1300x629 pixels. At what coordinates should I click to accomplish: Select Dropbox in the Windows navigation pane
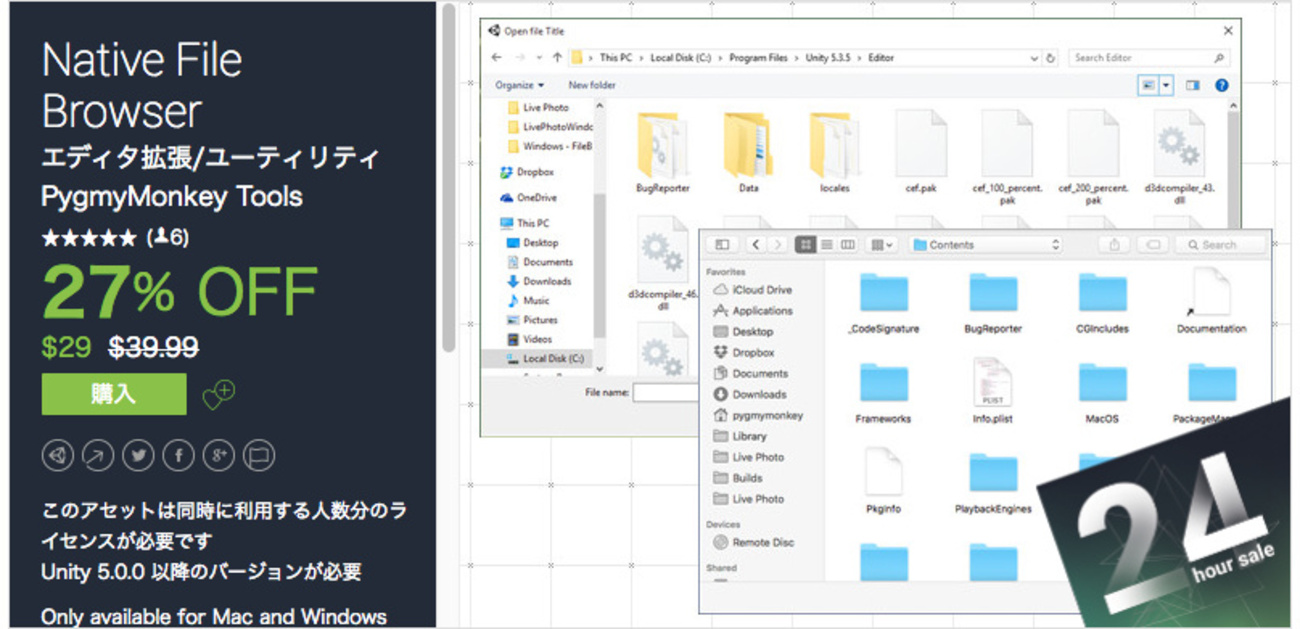(534, 172)
